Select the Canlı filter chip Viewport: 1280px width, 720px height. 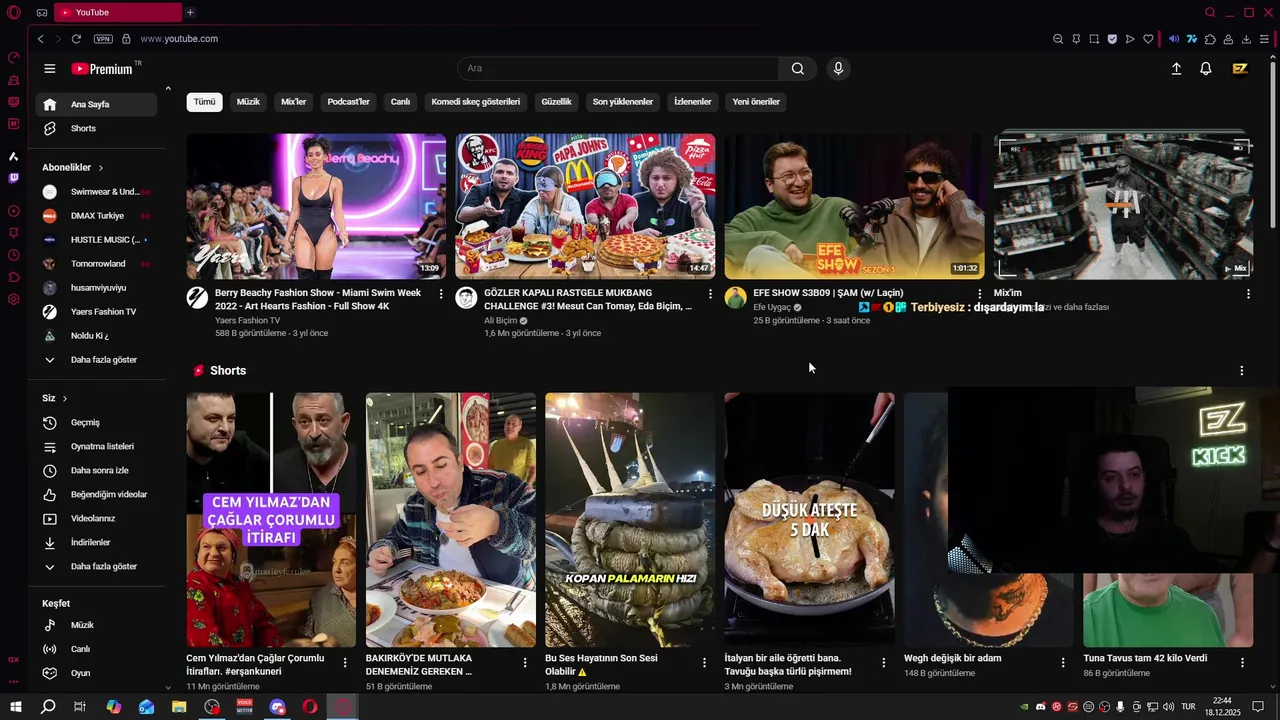pyautogui.click(x=400, y=102)
